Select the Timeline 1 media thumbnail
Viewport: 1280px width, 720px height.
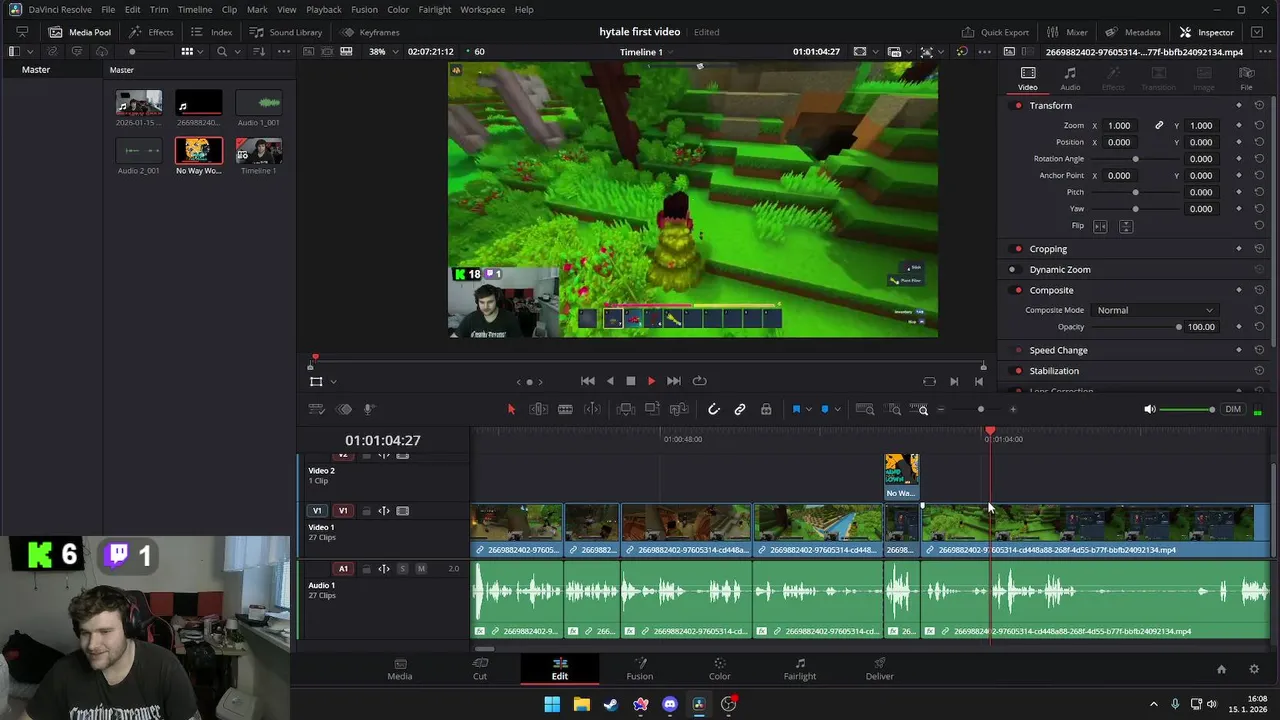258,151
